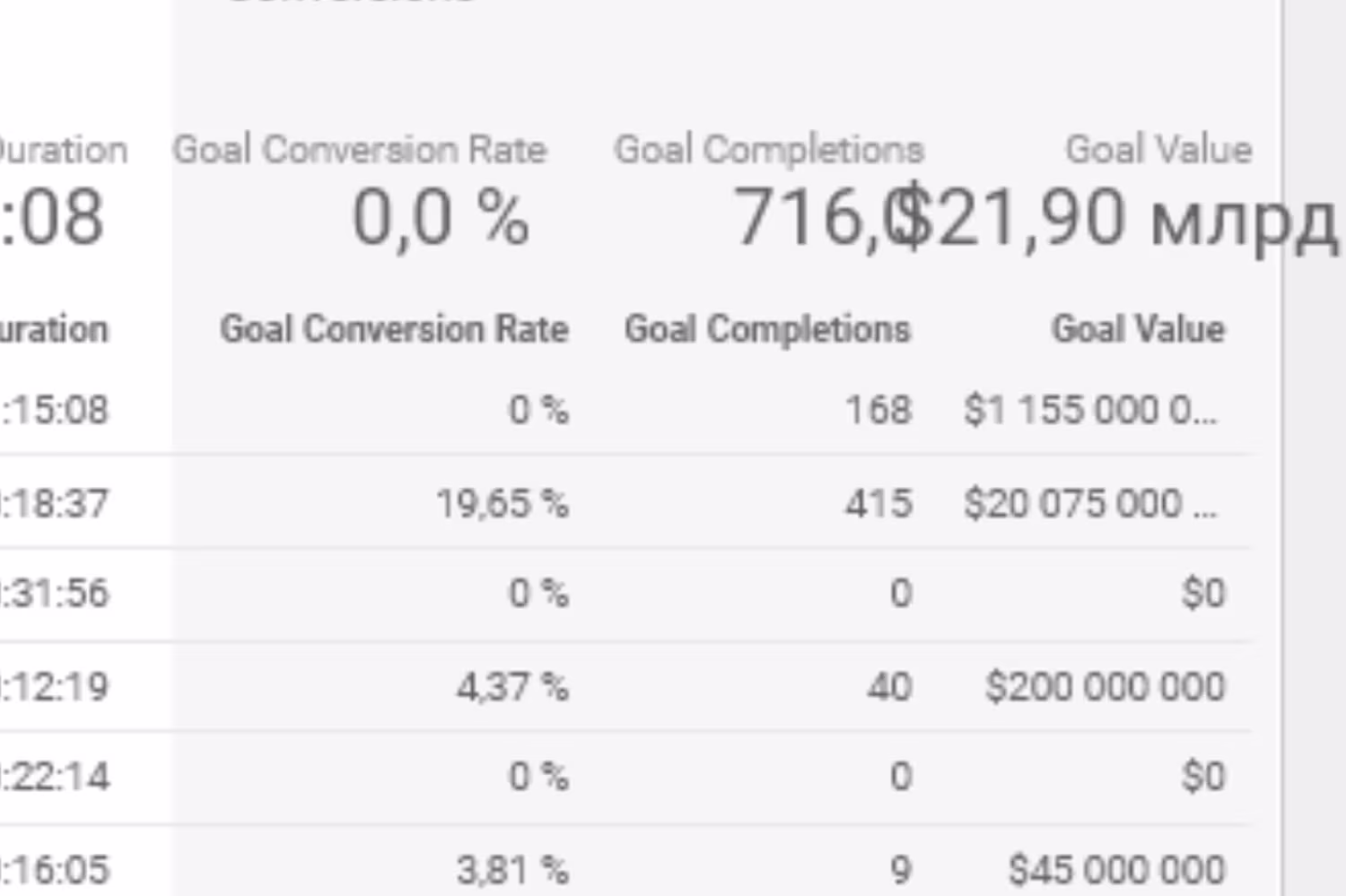The image size is (1346, 896).
Task: Click the 3,81 % conversion rate cell
Action: coord(512,869)
